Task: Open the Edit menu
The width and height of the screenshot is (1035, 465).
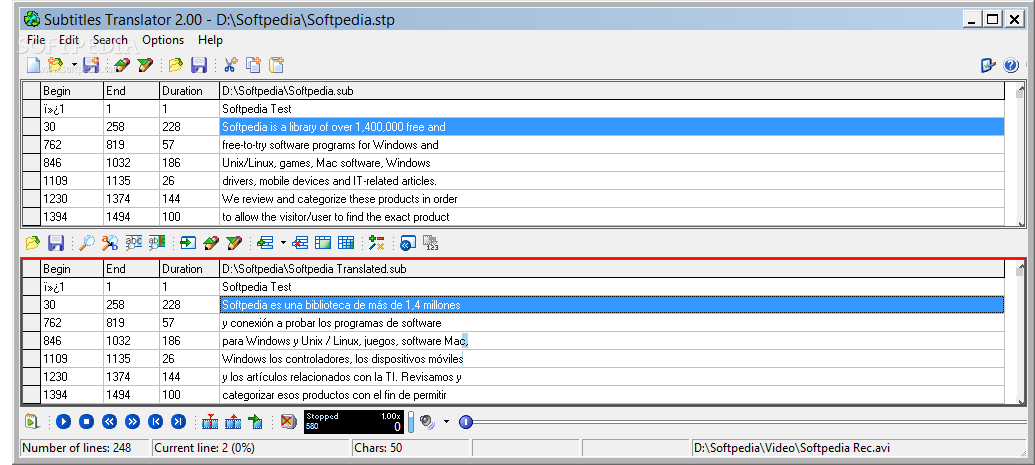Action: (69, 40)
